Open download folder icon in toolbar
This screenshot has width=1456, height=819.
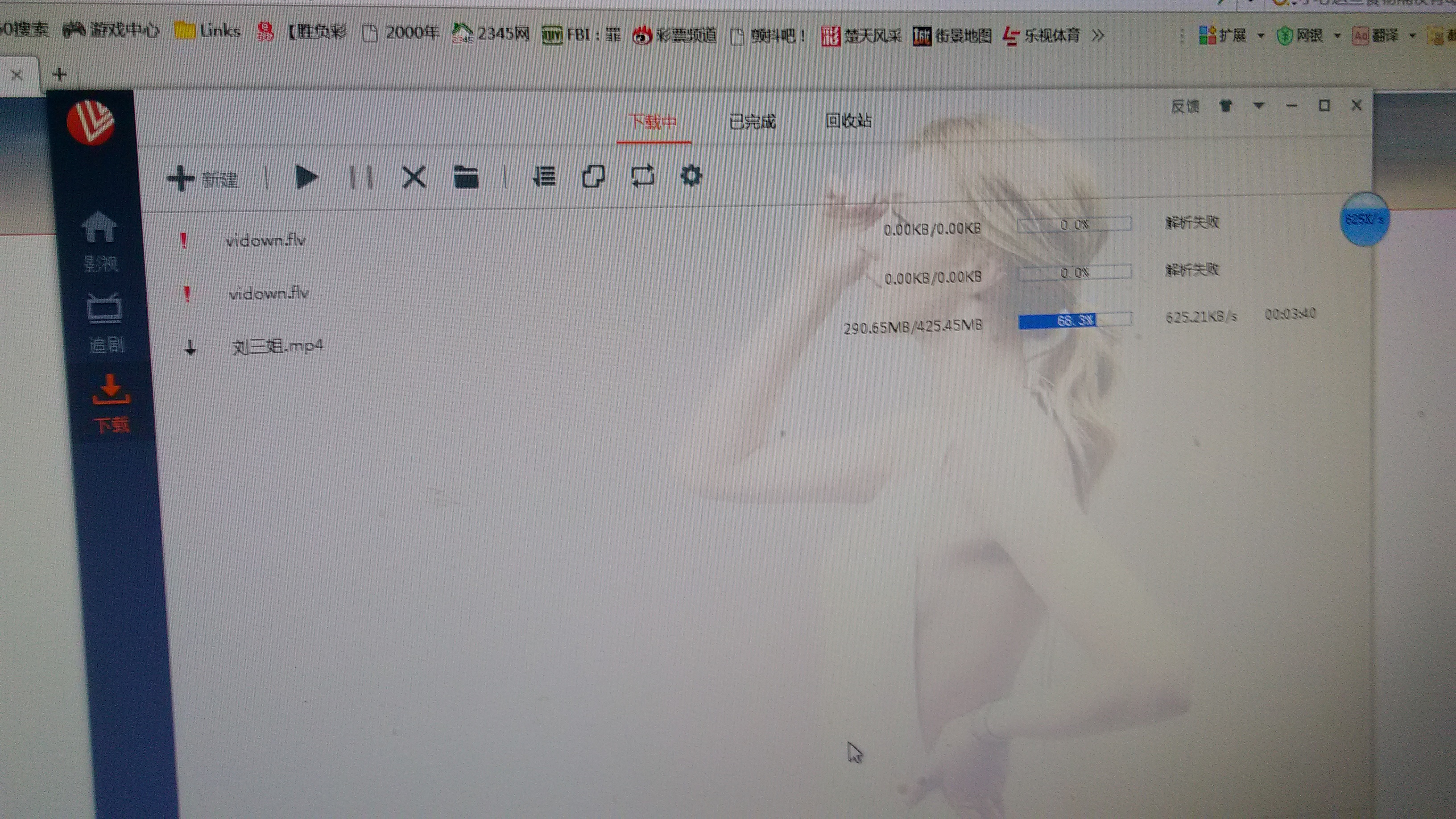(466, 177)
